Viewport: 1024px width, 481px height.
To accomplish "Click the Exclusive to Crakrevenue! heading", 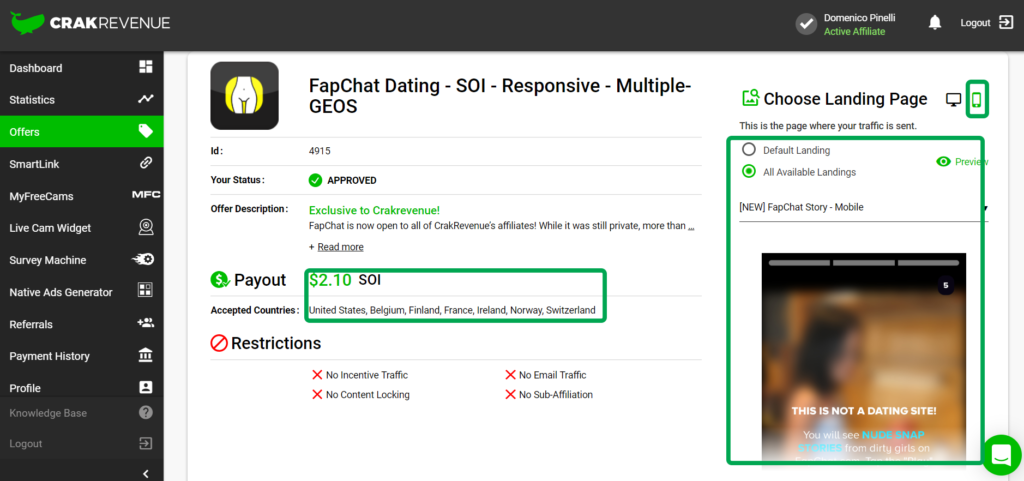I will (374, 210).
